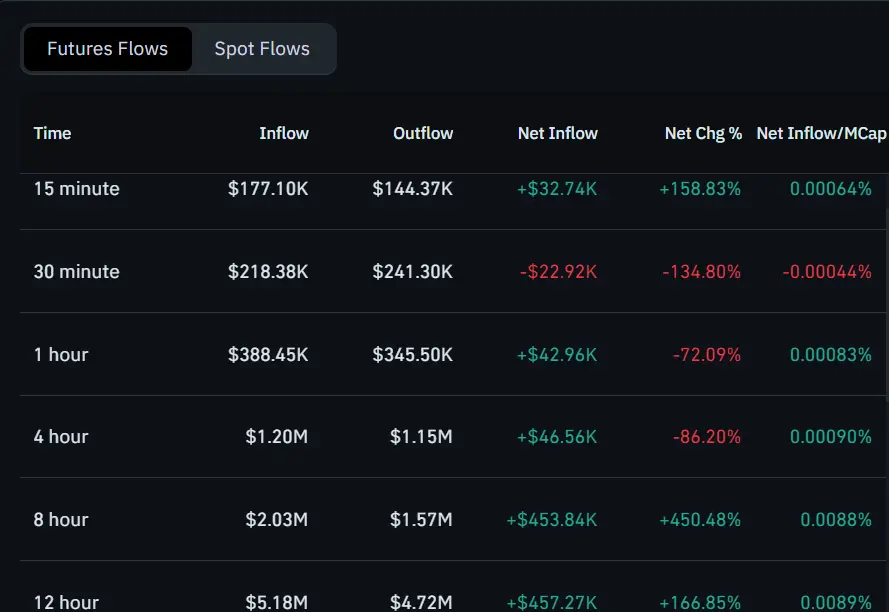This screenshot has width=889, height=612.
Task: Sort by the Inflow column header
Action: point(284,133)
